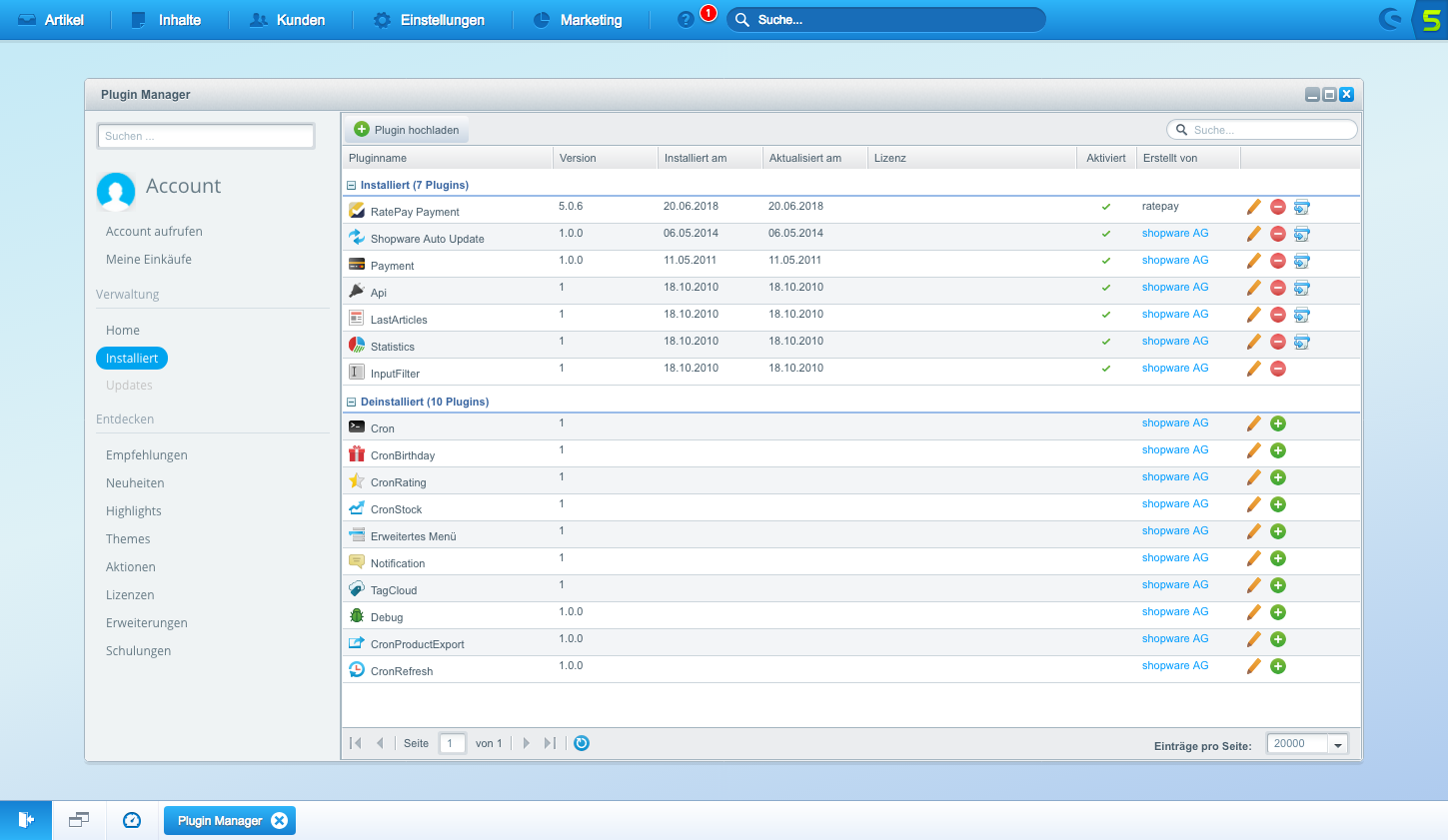Image resolution: width=1448 pixels, height=840 pixels.
Task: Install the CronRefresh plugin
Action: coord(1277,666)
